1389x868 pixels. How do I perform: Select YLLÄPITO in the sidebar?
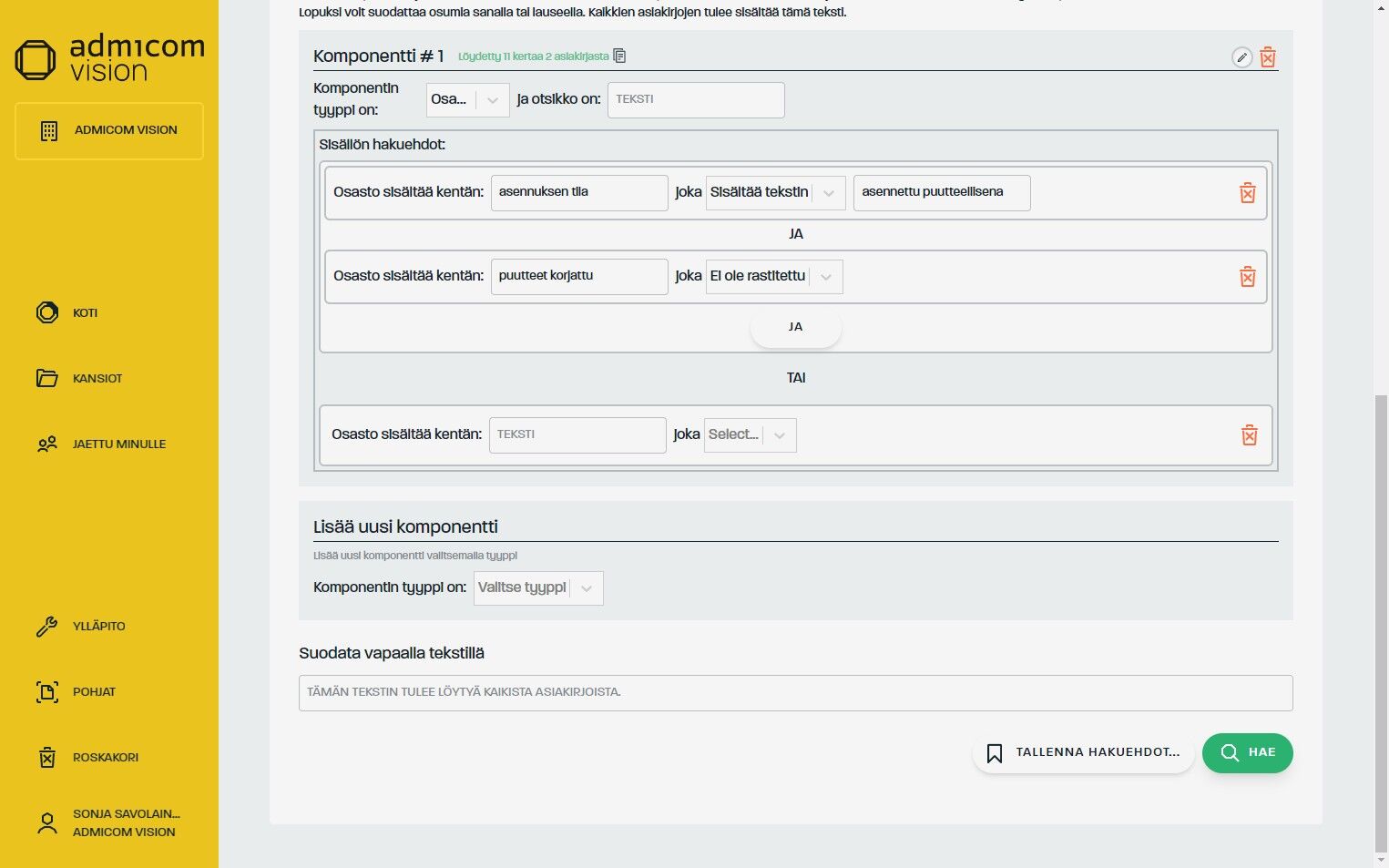point(99,627)
